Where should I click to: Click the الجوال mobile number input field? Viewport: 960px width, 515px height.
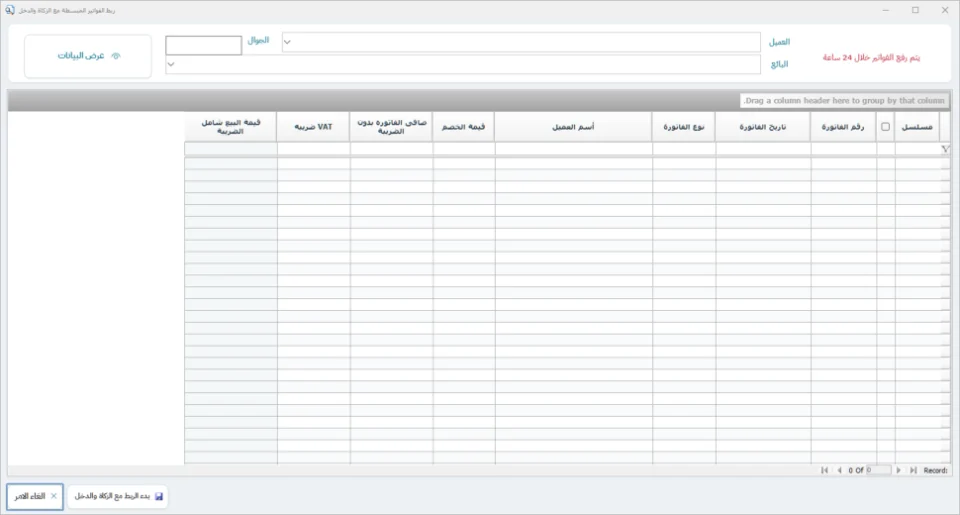203,45
